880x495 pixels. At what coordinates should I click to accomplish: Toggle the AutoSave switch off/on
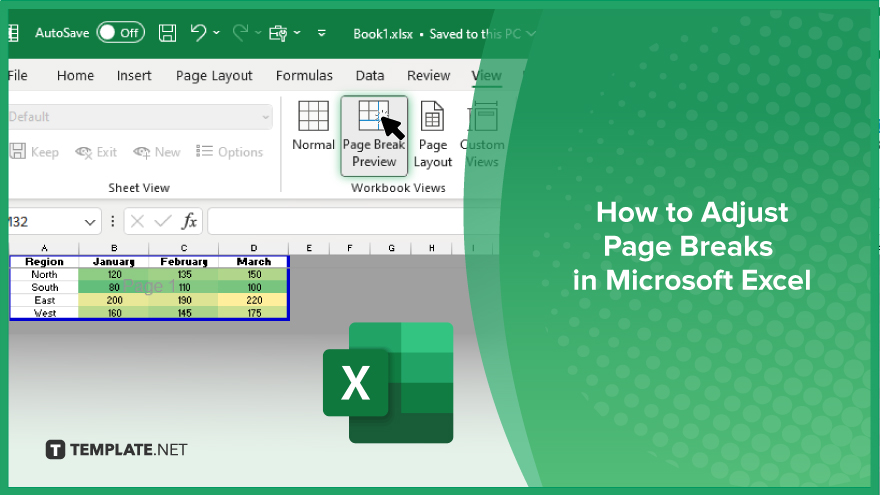[x=121, y=33]
